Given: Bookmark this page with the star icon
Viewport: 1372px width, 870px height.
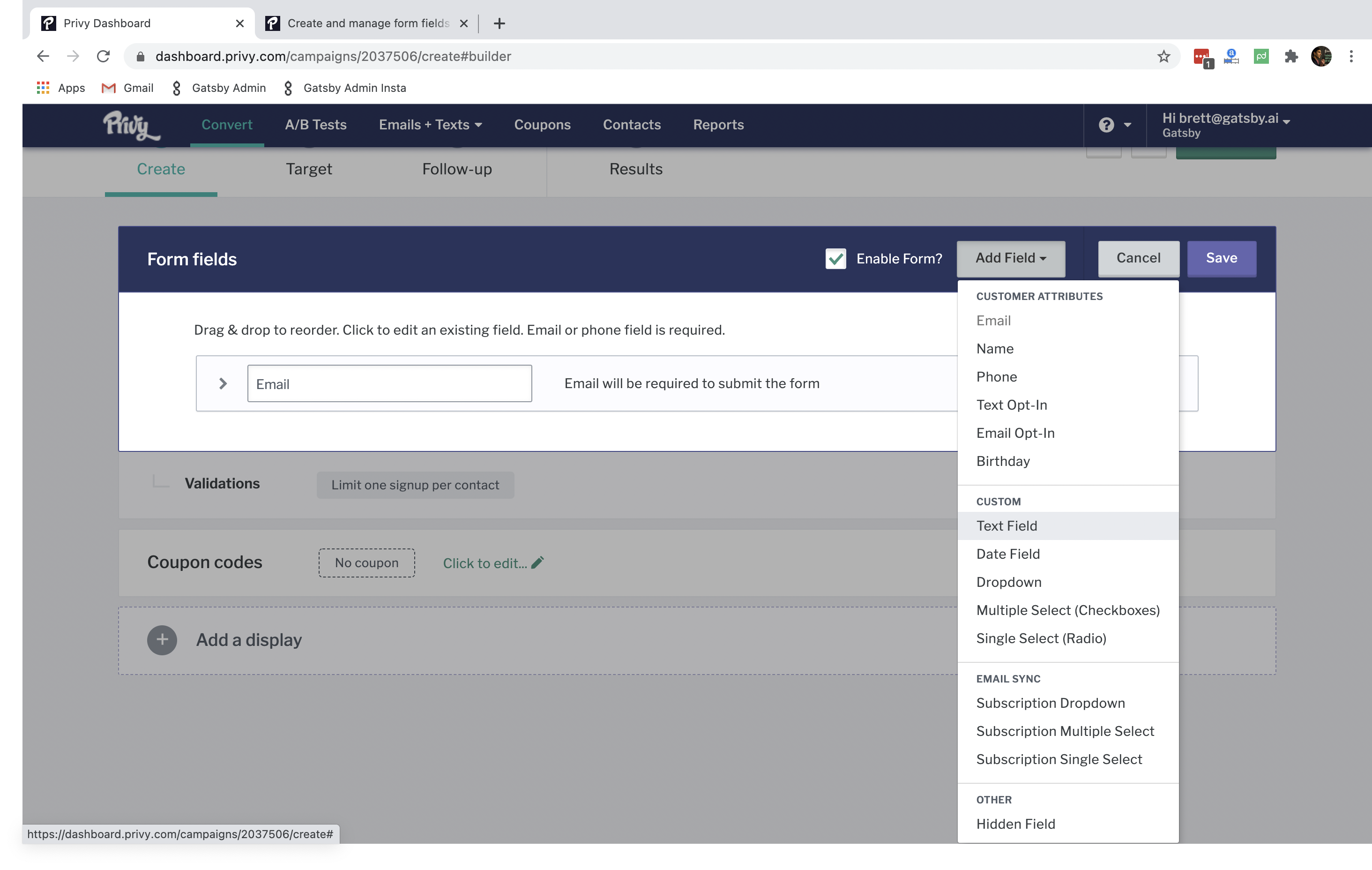Looking at the screenshot, I should tap(1163, 56).
